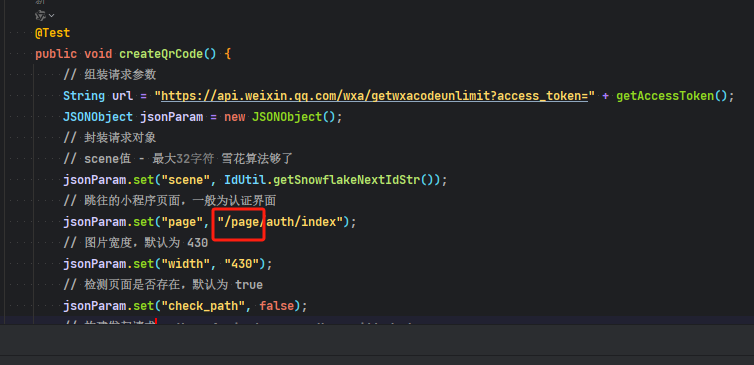
Task: Click the jsonParam variable declaration
Action: (x=172, y=117)
